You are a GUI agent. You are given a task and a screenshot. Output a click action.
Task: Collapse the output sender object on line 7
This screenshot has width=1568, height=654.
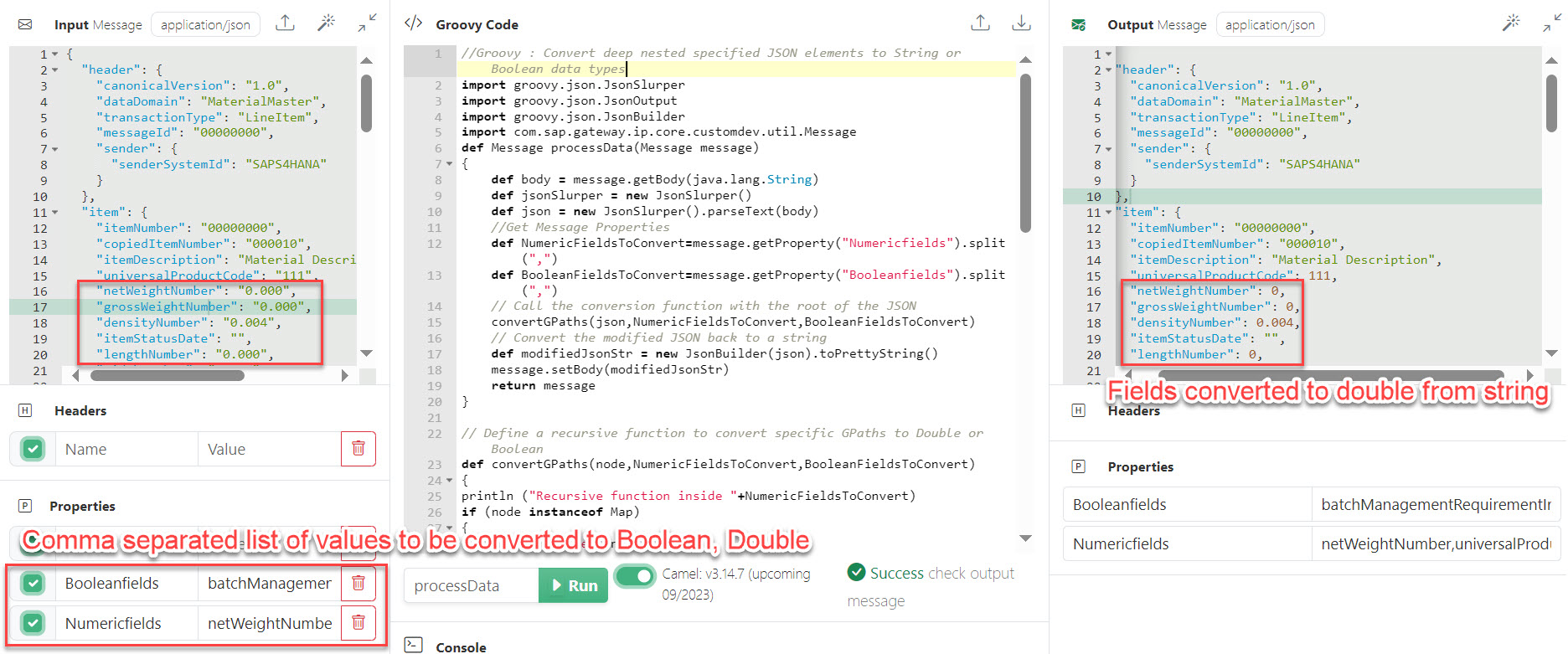(1108, 149)
